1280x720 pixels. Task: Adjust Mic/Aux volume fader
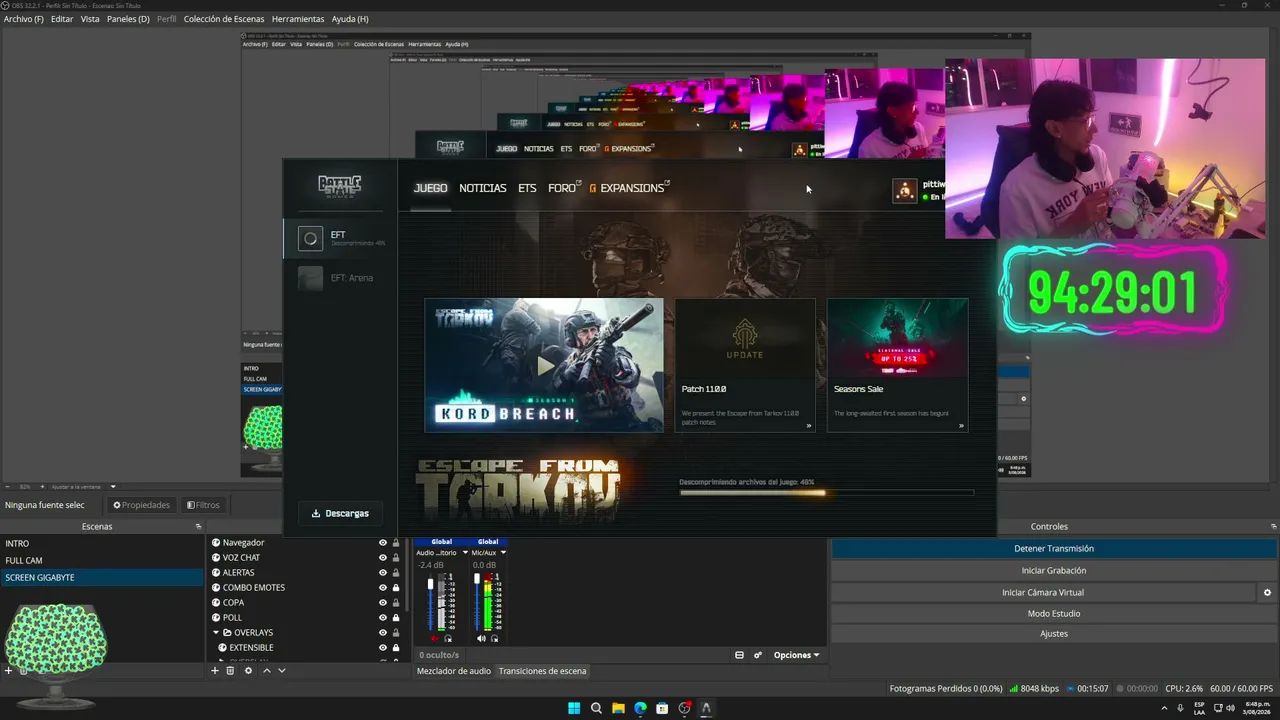pos(477,580)
